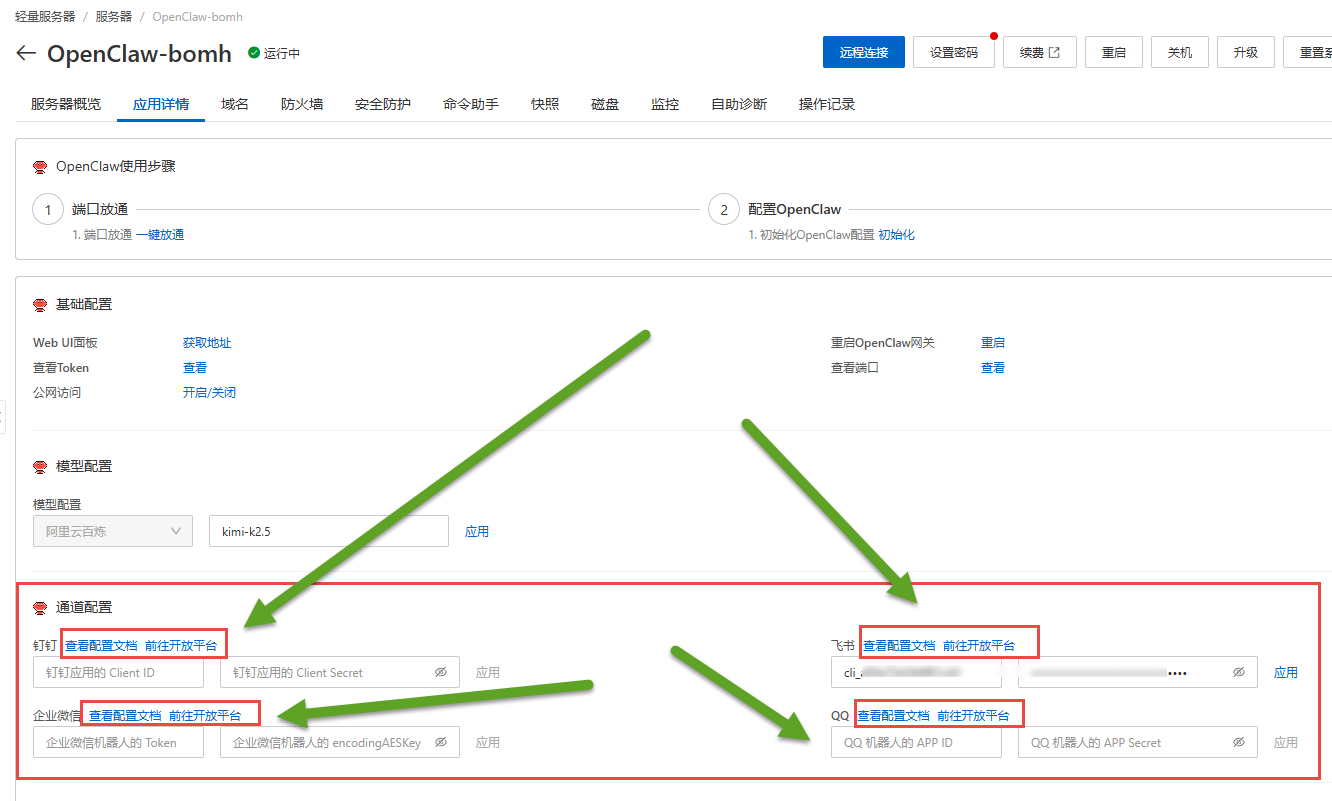This screenshot has width=1332, height=801.
Task: Click the 续费 button with external icon
Action: click(1039, 53)
